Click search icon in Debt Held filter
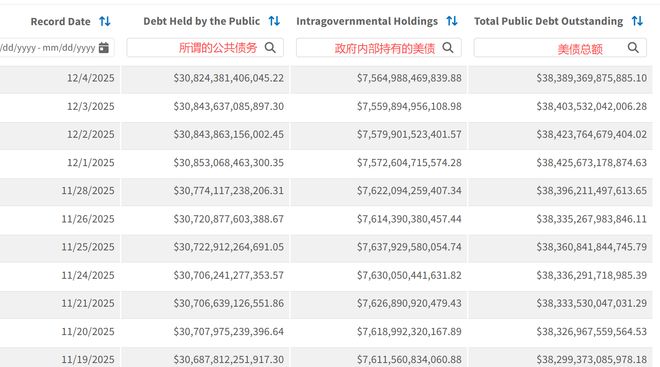660x367 pixels. (270, 48)
